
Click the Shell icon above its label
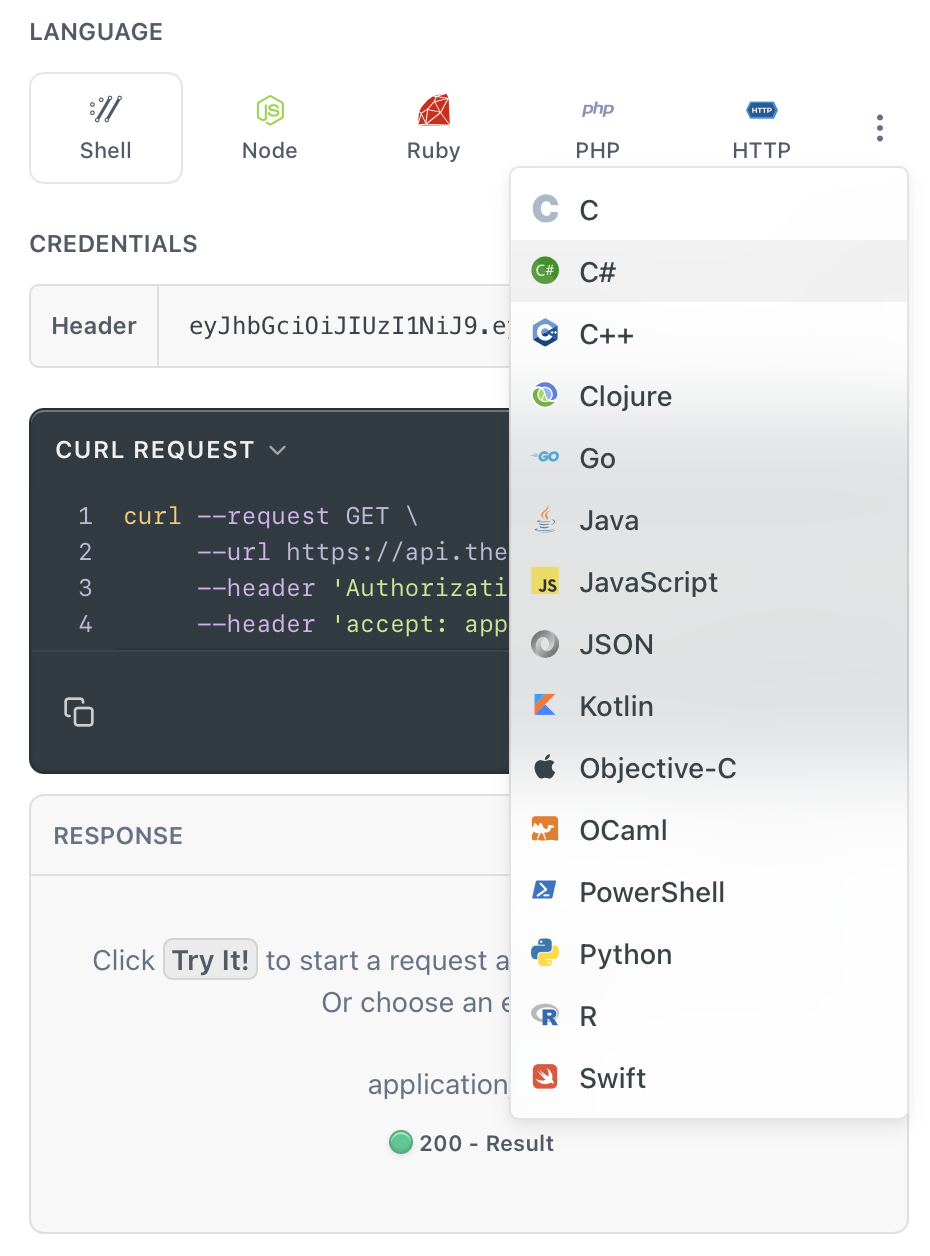point(106,109)
